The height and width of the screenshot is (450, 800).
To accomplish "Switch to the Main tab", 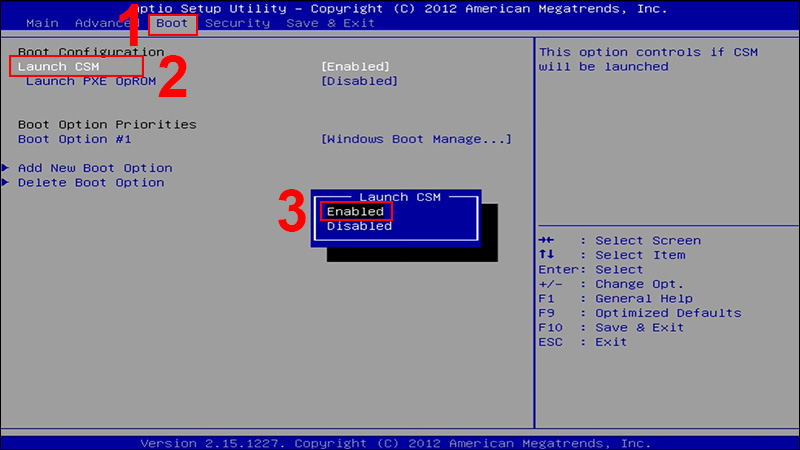I will [41, 22].
